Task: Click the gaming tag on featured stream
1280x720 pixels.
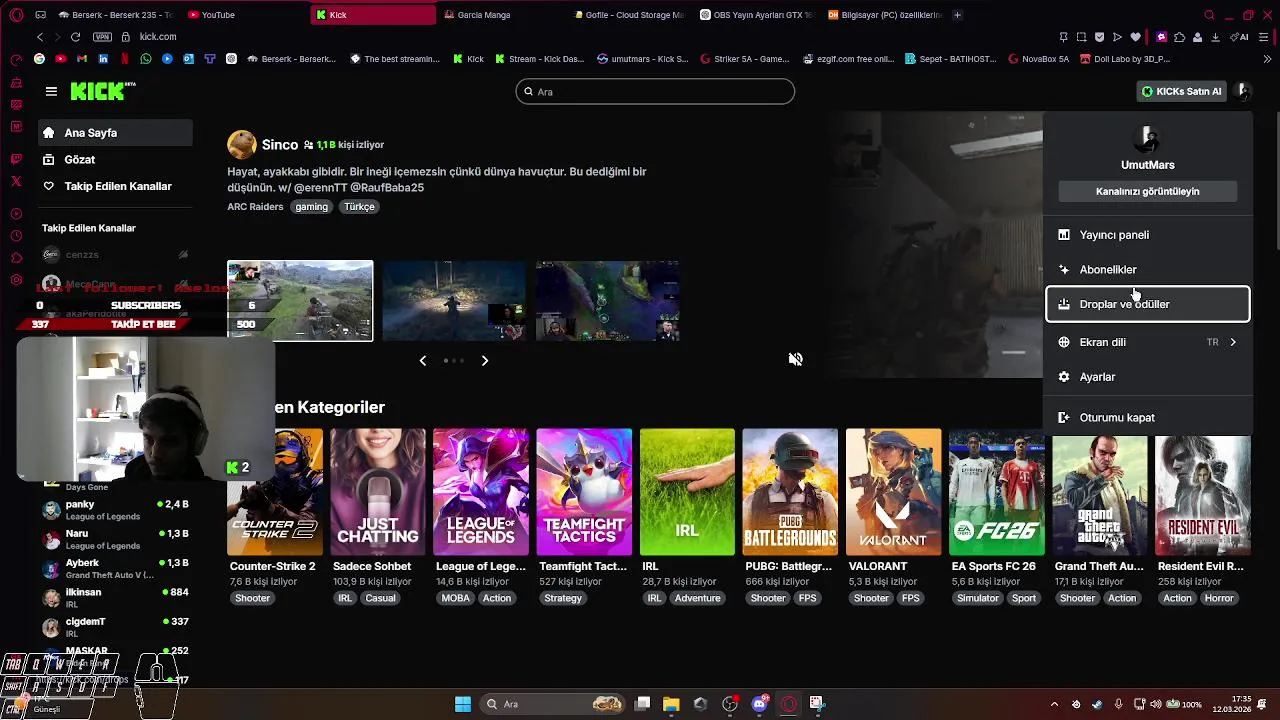Action: click(x=311, y=207)
